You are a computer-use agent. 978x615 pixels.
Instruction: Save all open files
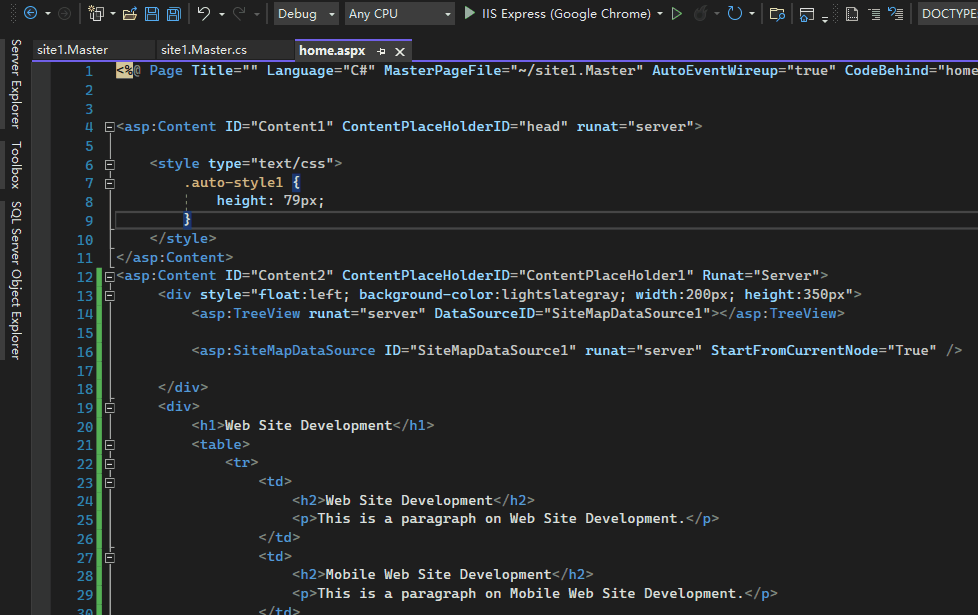[171, 13]
